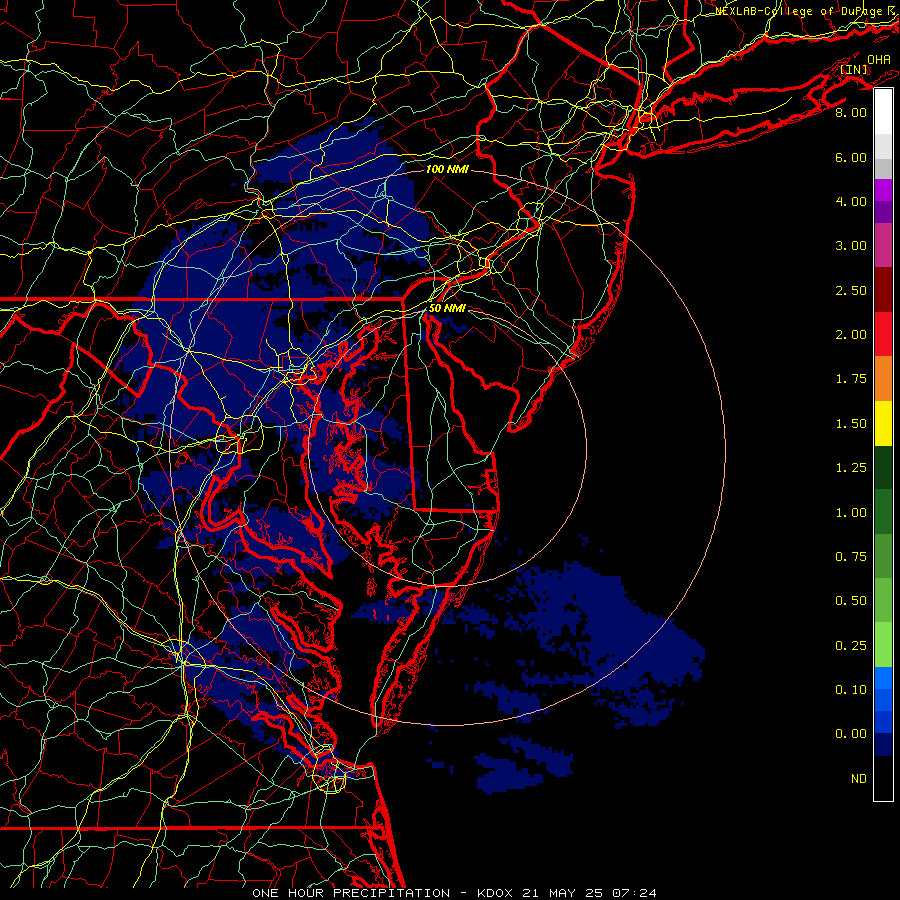The height and width of the screenshot is (900, 900).
Task: Click the [IN] units label
Action: coord(854,70)
